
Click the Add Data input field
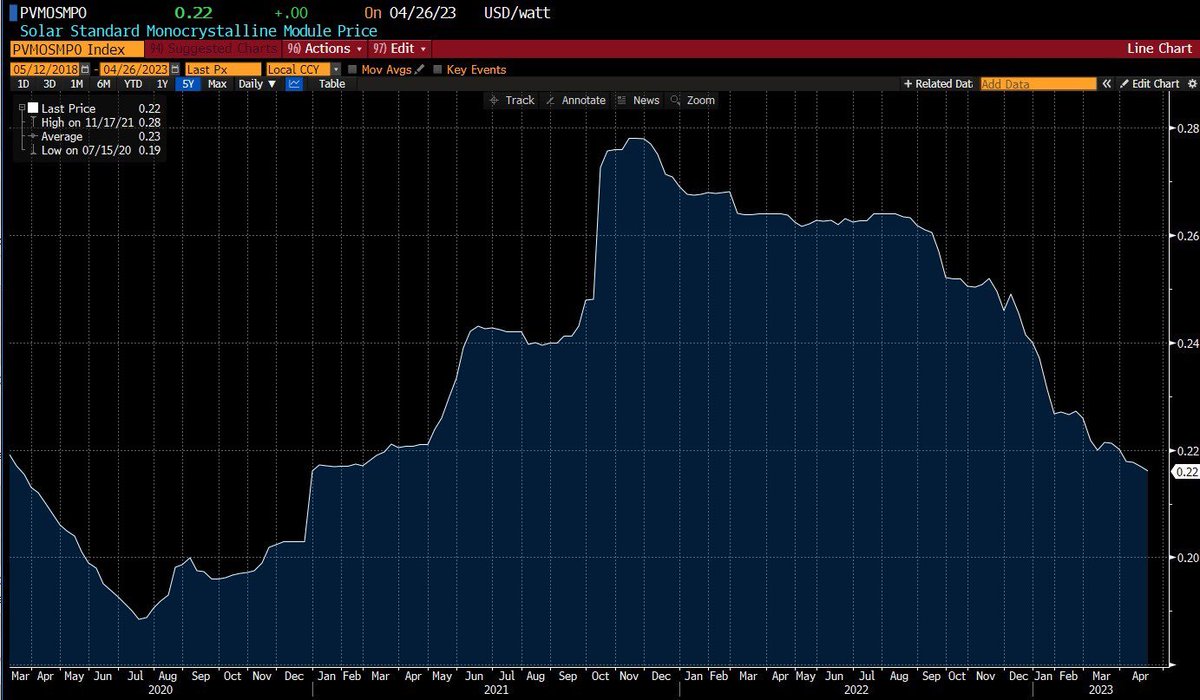pyautogui.click(x=1038, y=84)
